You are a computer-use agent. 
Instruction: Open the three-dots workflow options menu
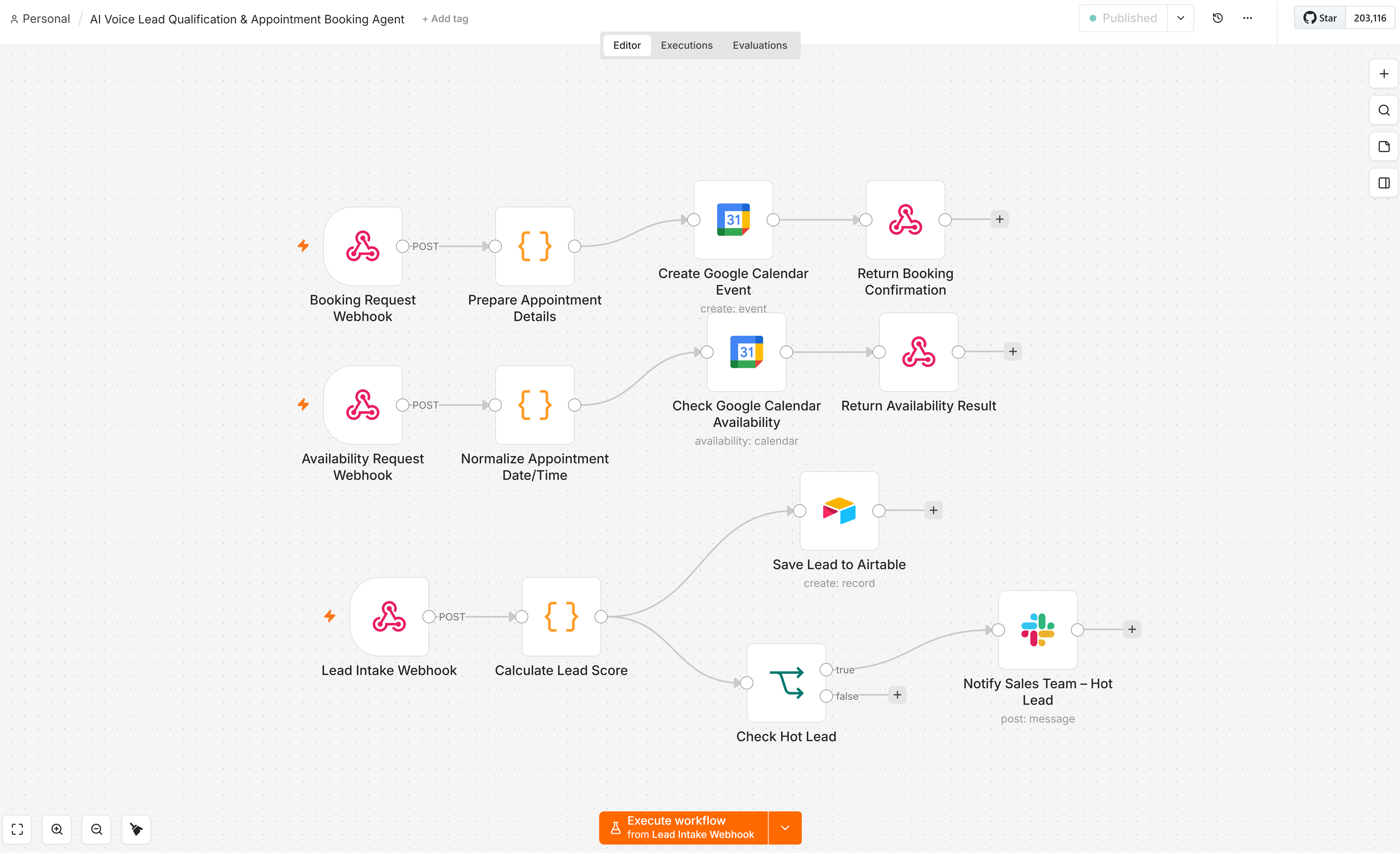[x=1247, y=18]
